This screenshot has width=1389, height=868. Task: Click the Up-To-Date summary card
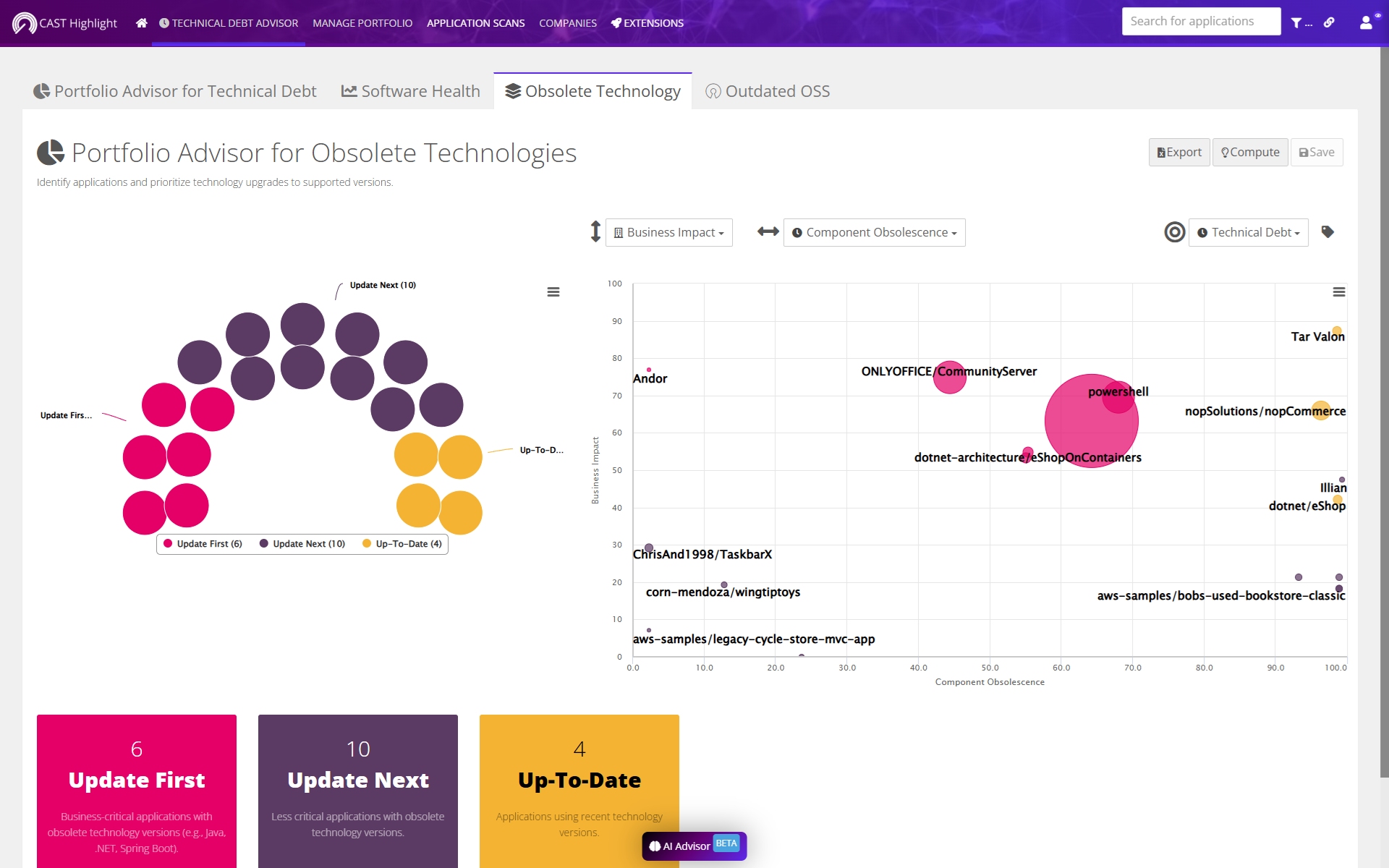[x=579, y=791]
